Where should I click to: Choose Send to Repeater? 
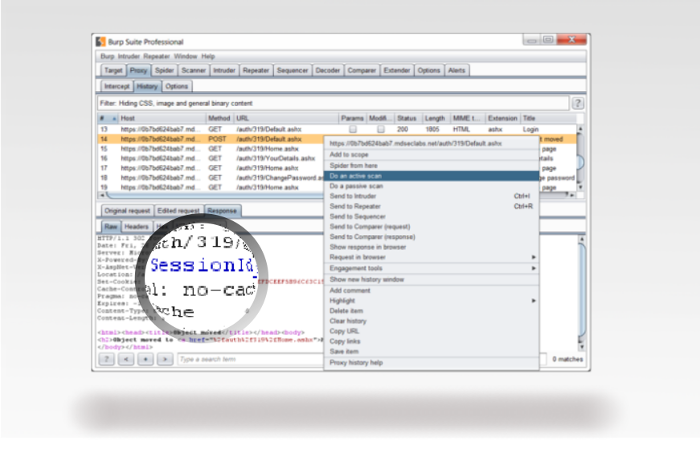pyautogui.click(x=431, y=206)
